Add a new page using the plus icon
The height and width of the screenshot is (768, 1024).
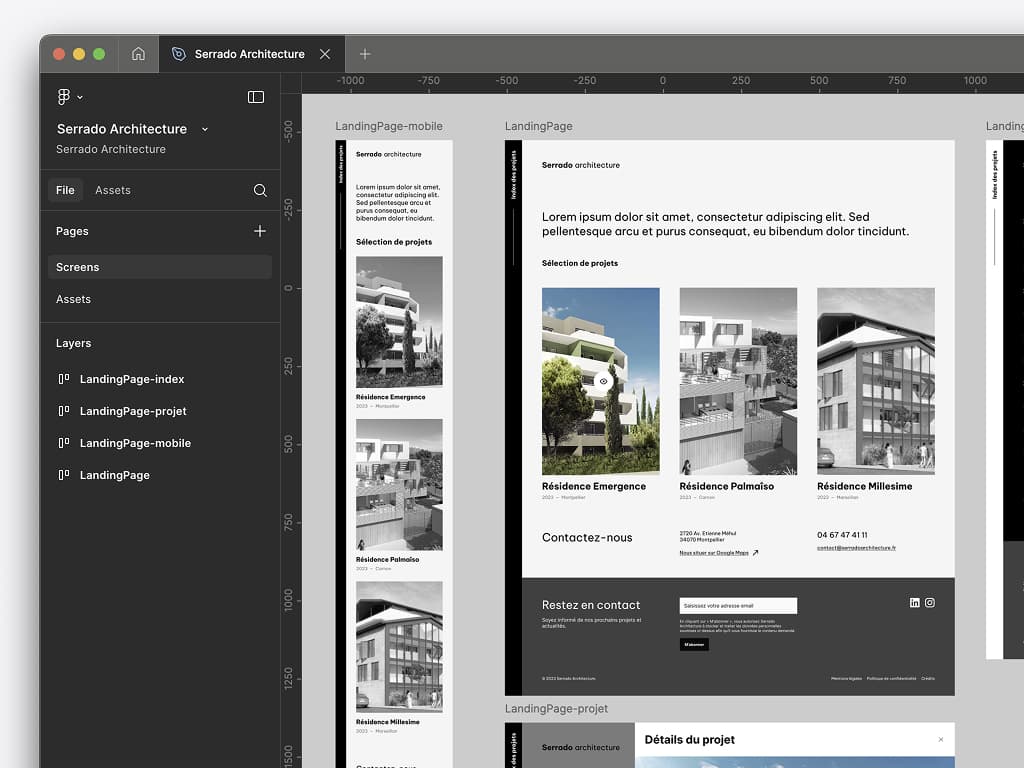[260, 231]
